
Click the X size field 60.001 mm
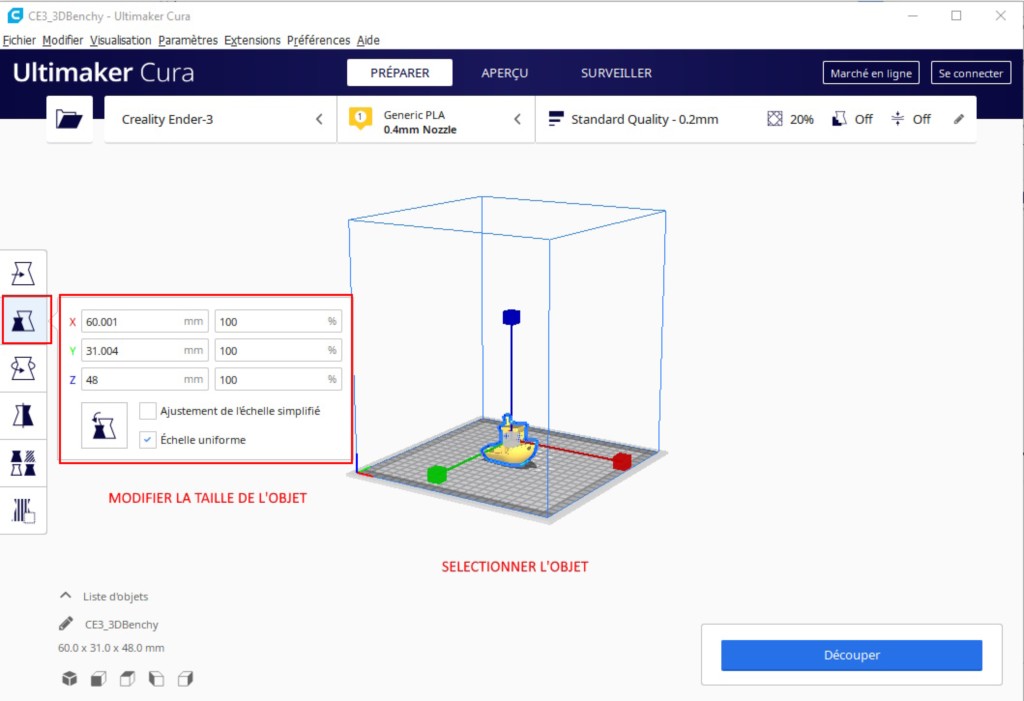[x=145, y=321]
